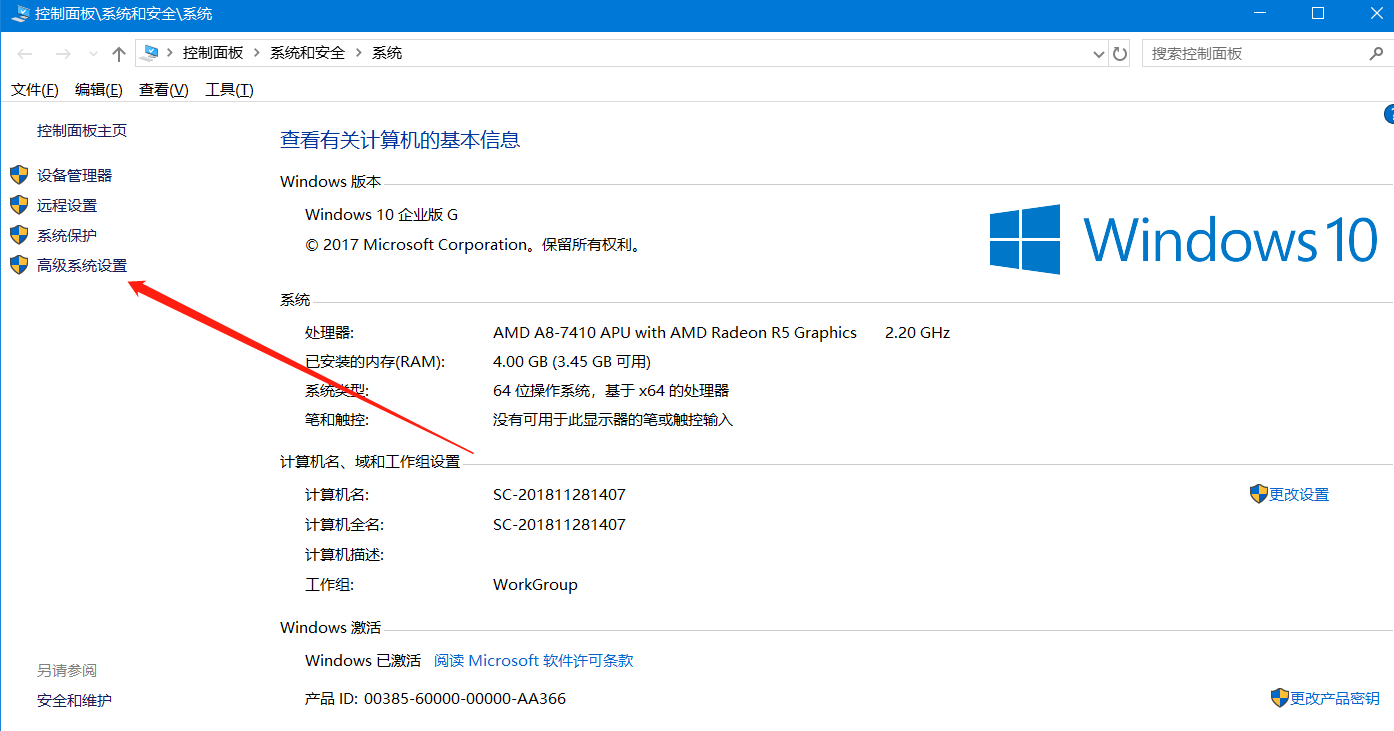Click the 产品 ID 00385-60000-00000-AA366 text
This screenshot has width=1394, height=731.
tap(435, 699)
